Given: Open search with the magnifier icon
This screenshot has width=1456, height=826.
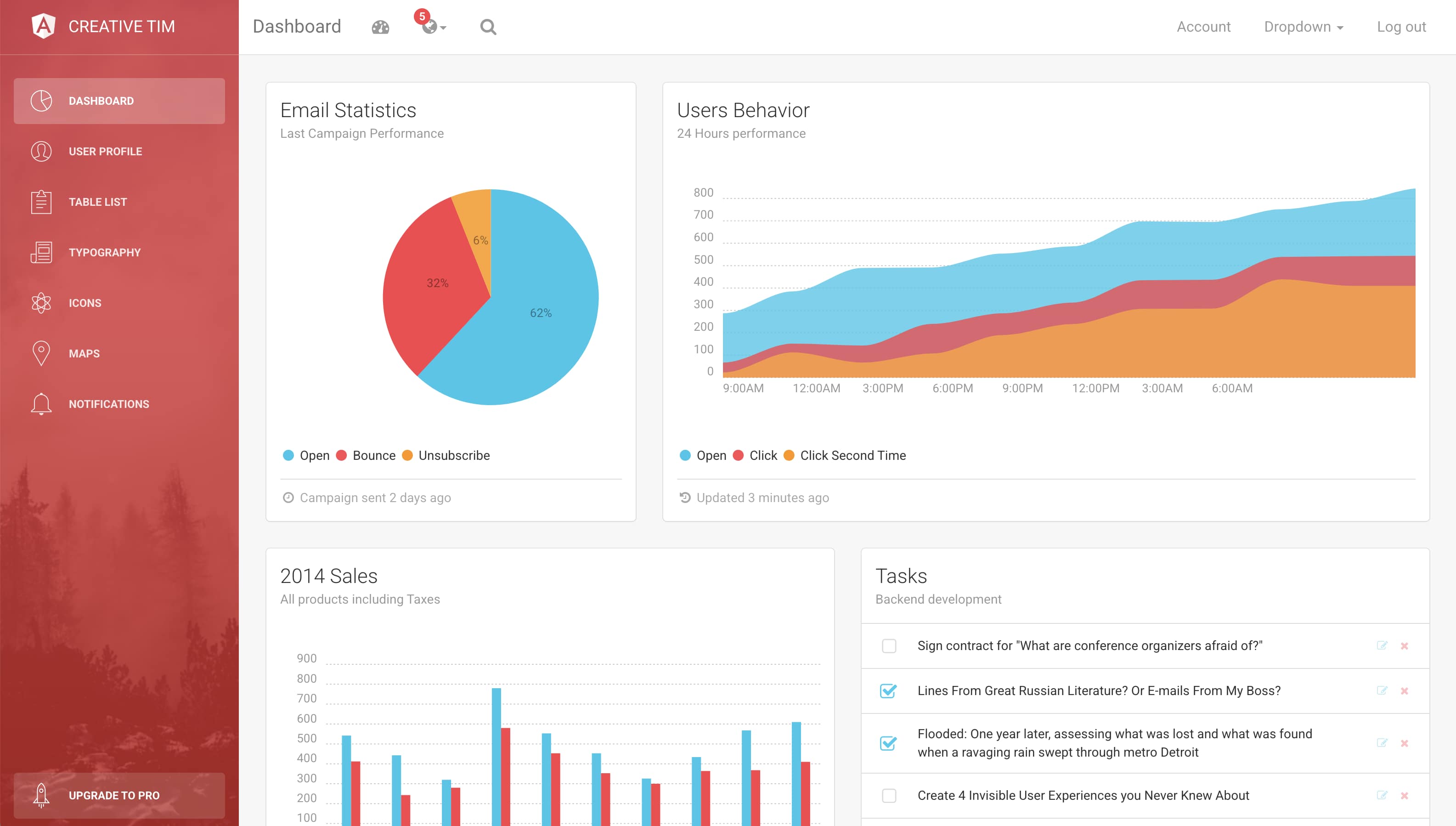Looking at the screenshot, I should click(488, 27).
